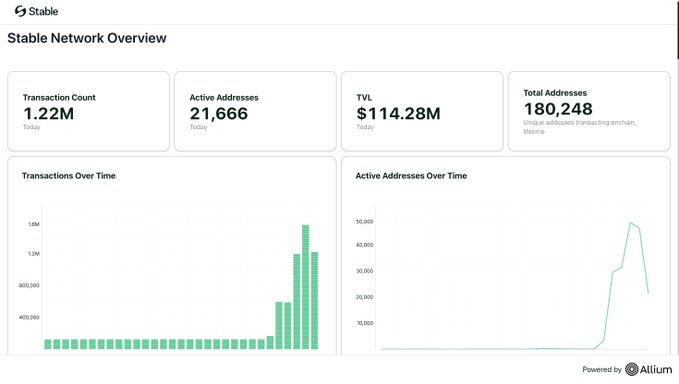
Task: Click the Stable logo in the header
Action: click(x=36, y=11)
